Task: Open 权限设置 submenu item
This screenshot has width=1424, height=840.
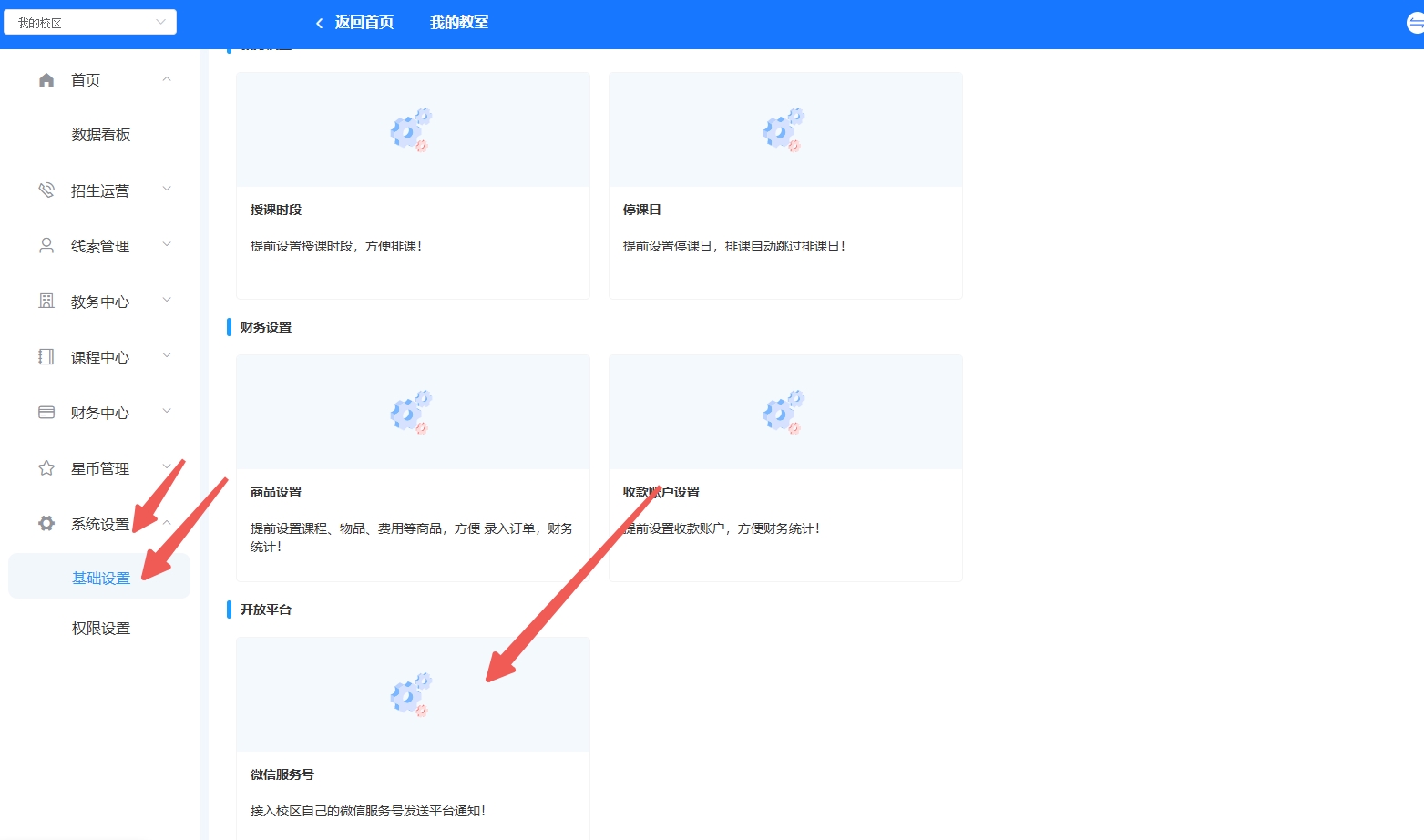Action: click(x=101, y=629)
